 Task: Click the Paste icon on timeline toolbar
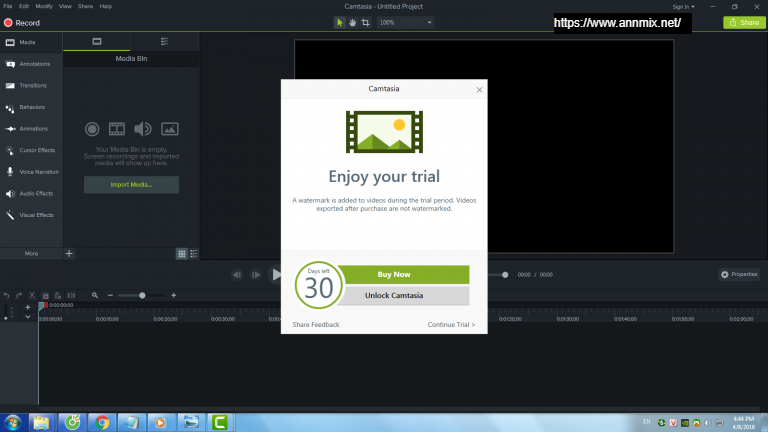tap(58, 296)
